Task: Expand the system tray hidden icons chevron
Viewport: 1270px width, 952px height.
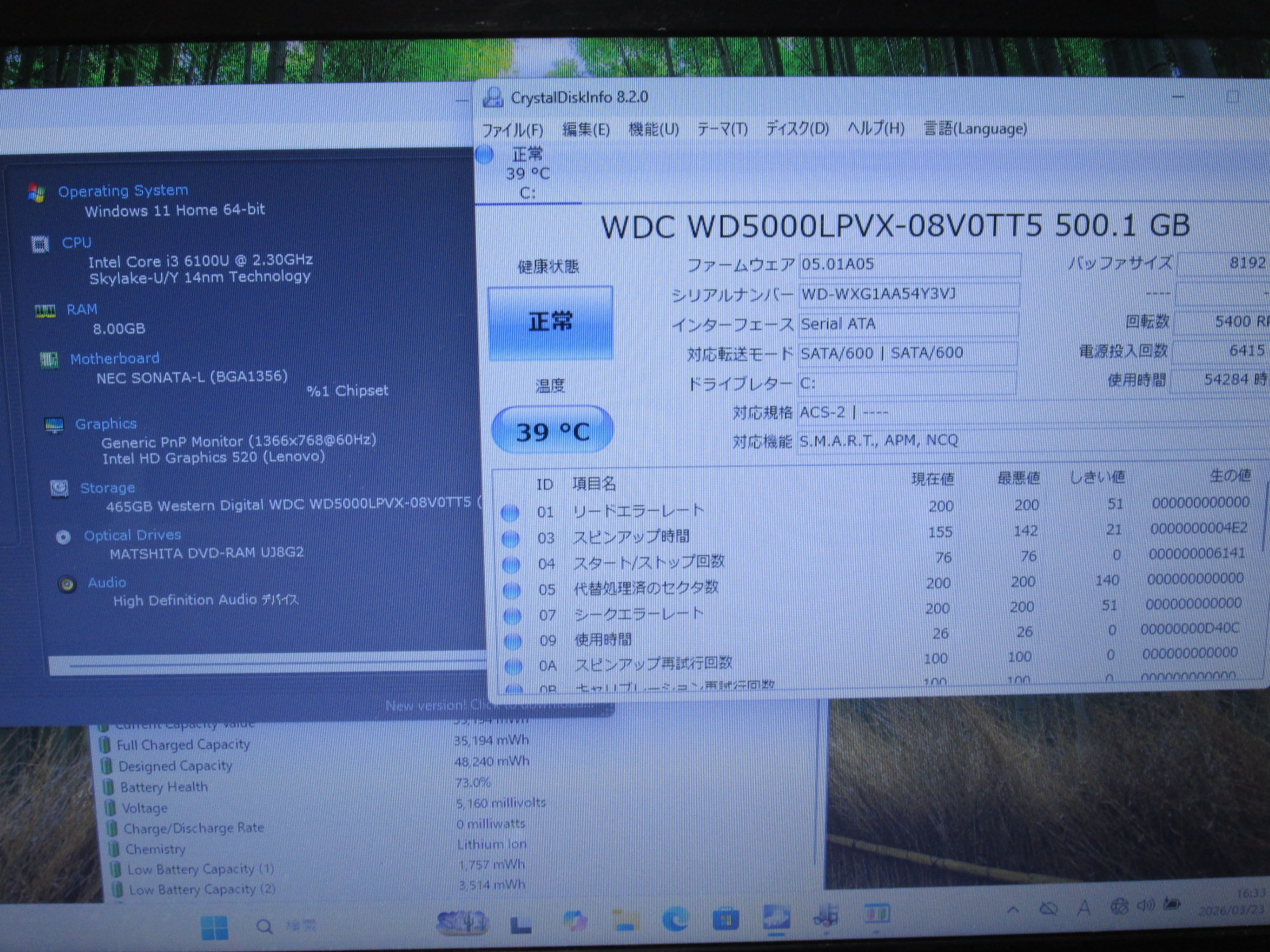Action: (1013, 910)
